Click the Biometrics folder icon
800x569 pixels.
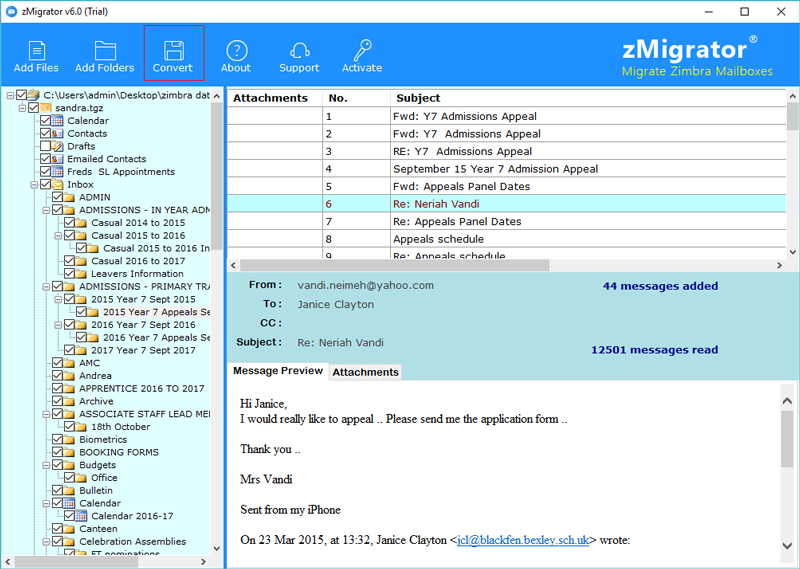click(69, 439)
